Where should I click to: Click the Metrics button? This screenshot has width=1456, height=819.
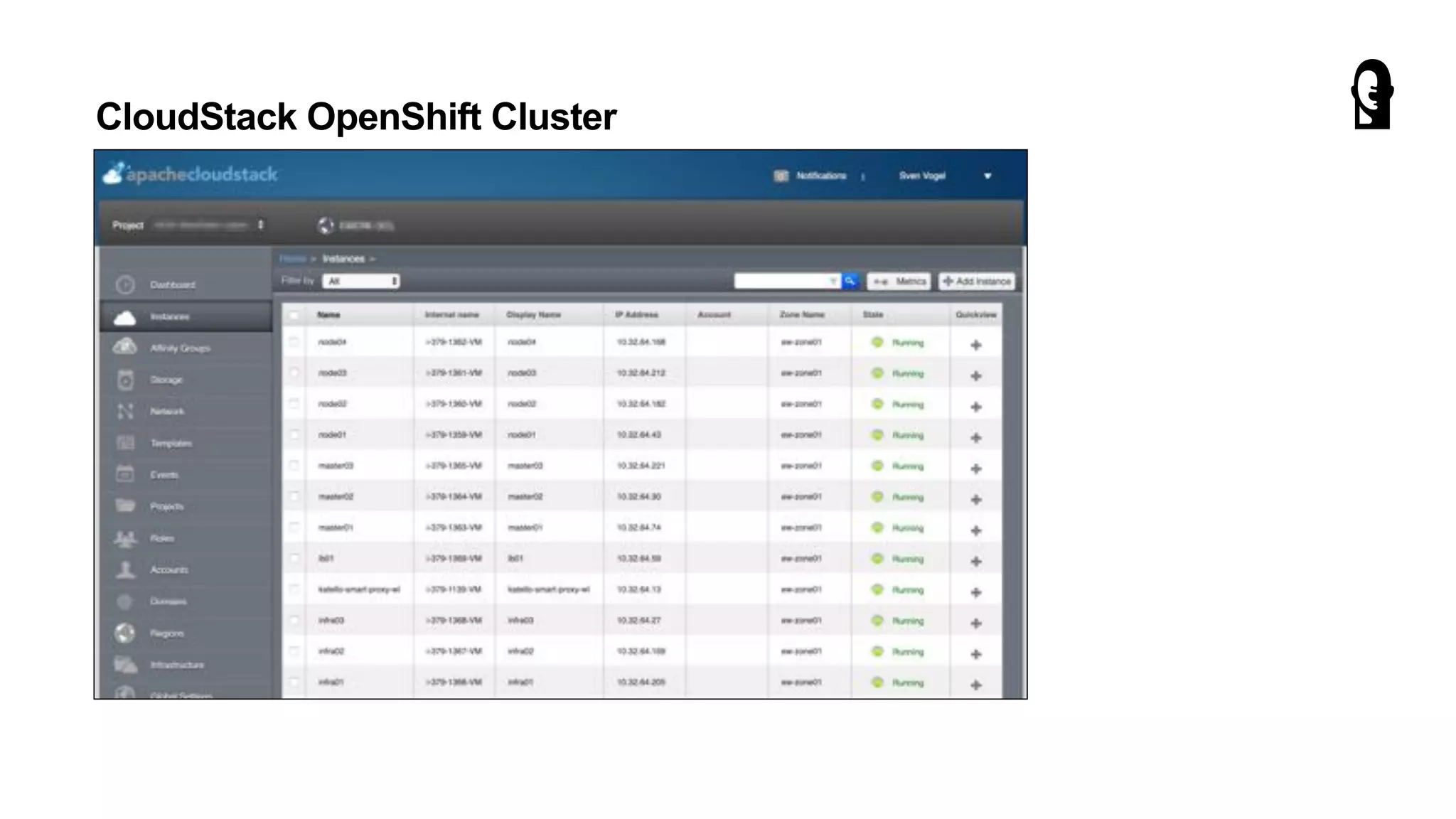pyautogui.click(x=899, y=282)
